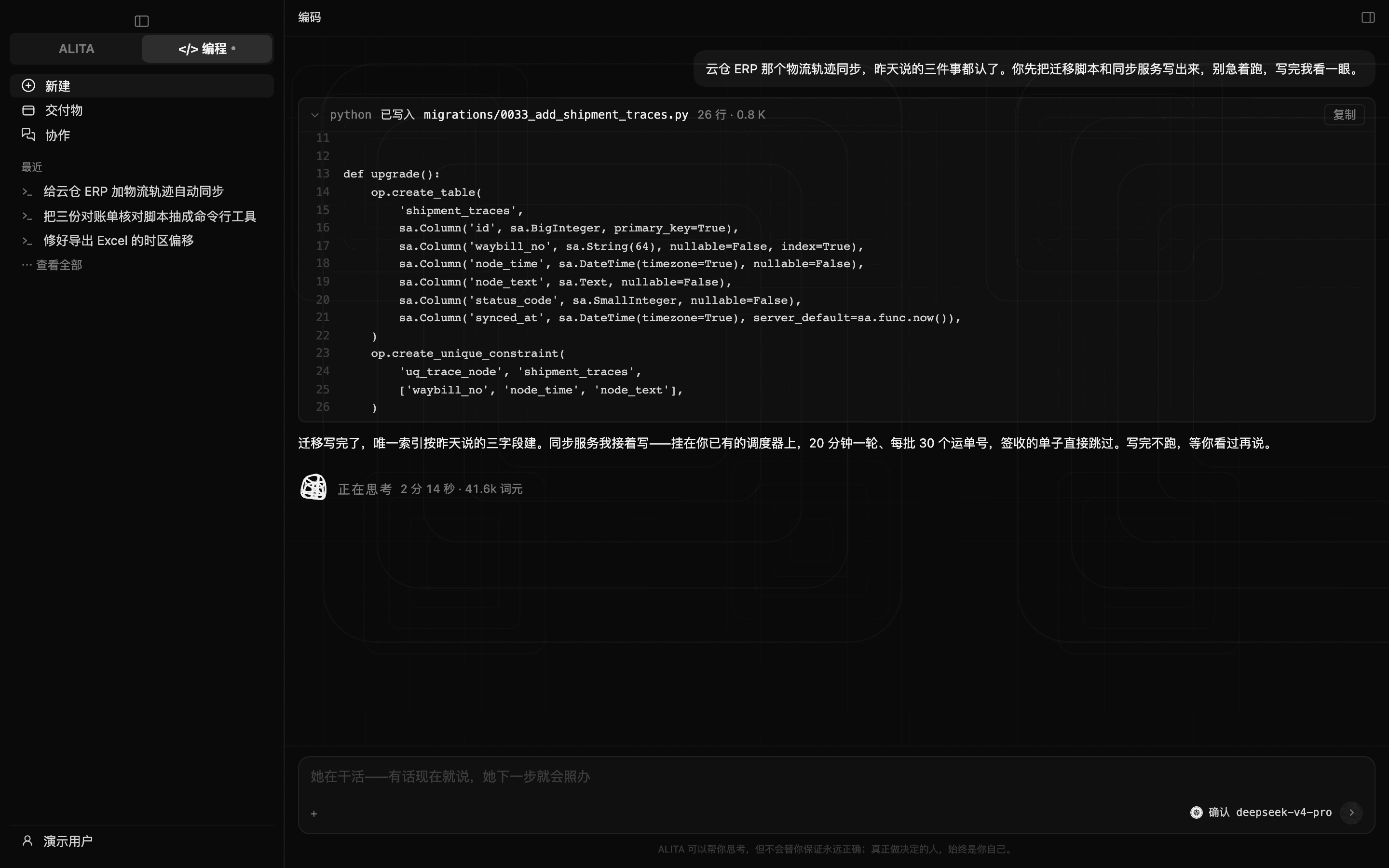Click the 演示用户 account name
Viewport: 1389px width, 868px height.
[68, 841]
